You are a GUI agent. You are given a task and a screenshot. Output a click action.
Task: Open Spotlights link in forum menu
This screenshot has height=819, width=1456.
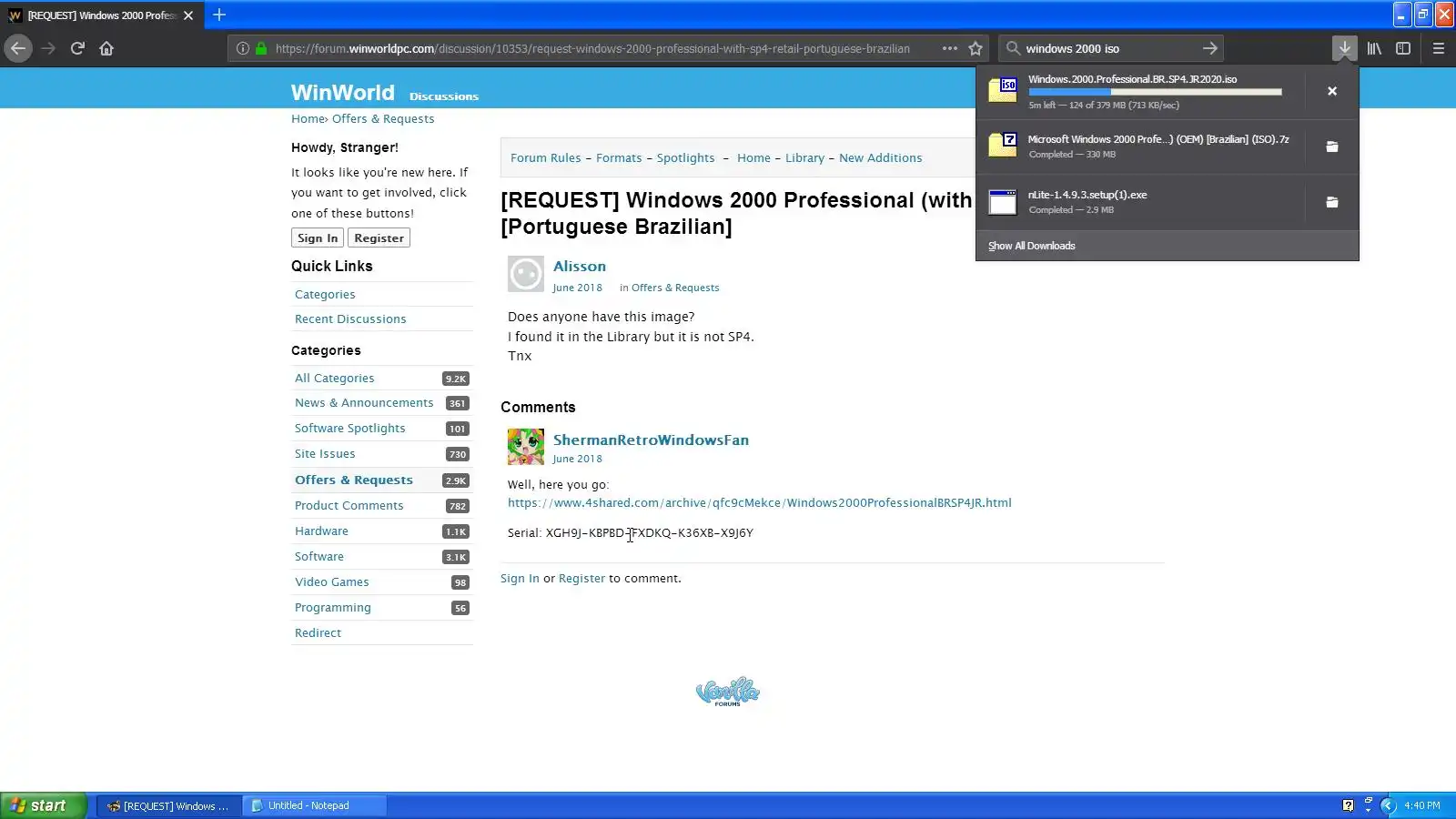pos(685,157)
